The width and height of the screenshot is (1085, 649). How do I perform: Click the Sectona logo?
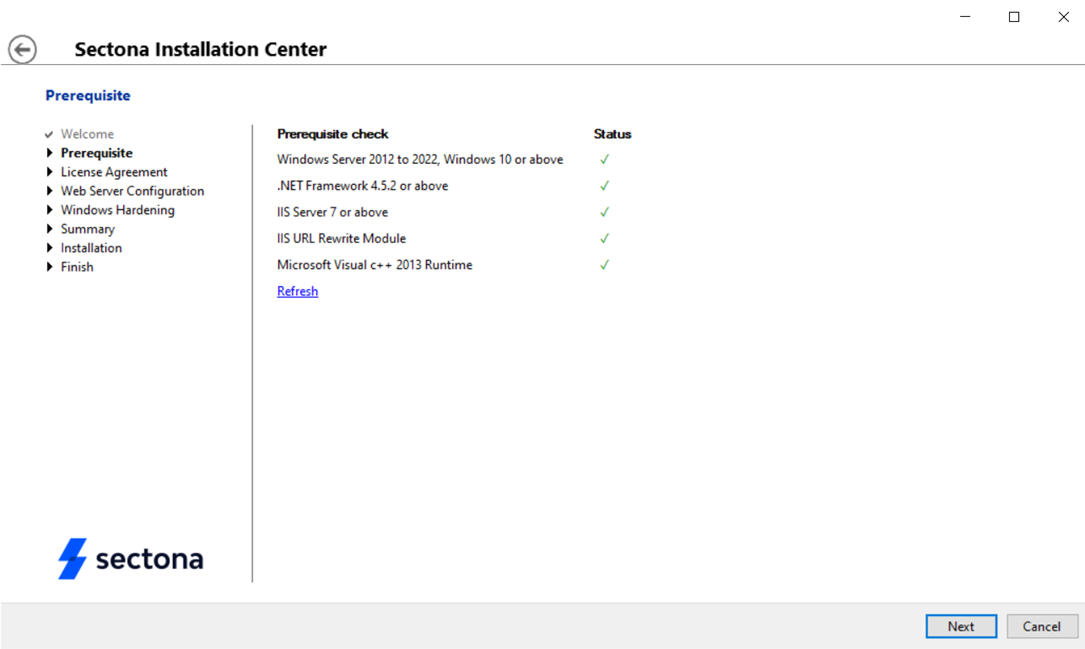point(128,558)
